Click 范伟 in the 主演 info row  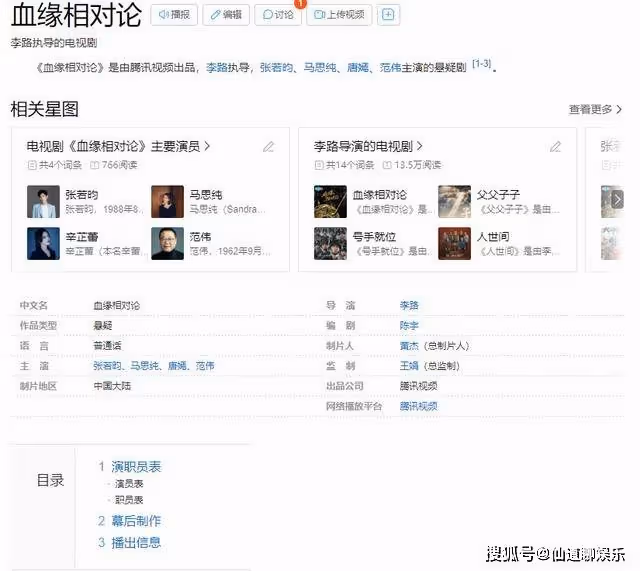pos(205,366)
